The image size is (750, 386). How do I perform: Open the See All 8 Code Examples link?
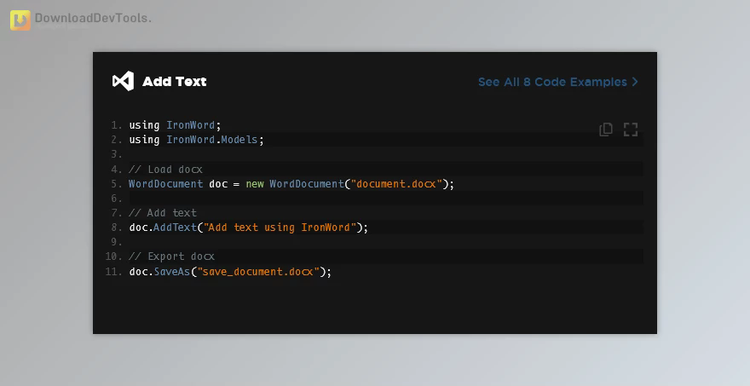[558, 82]
